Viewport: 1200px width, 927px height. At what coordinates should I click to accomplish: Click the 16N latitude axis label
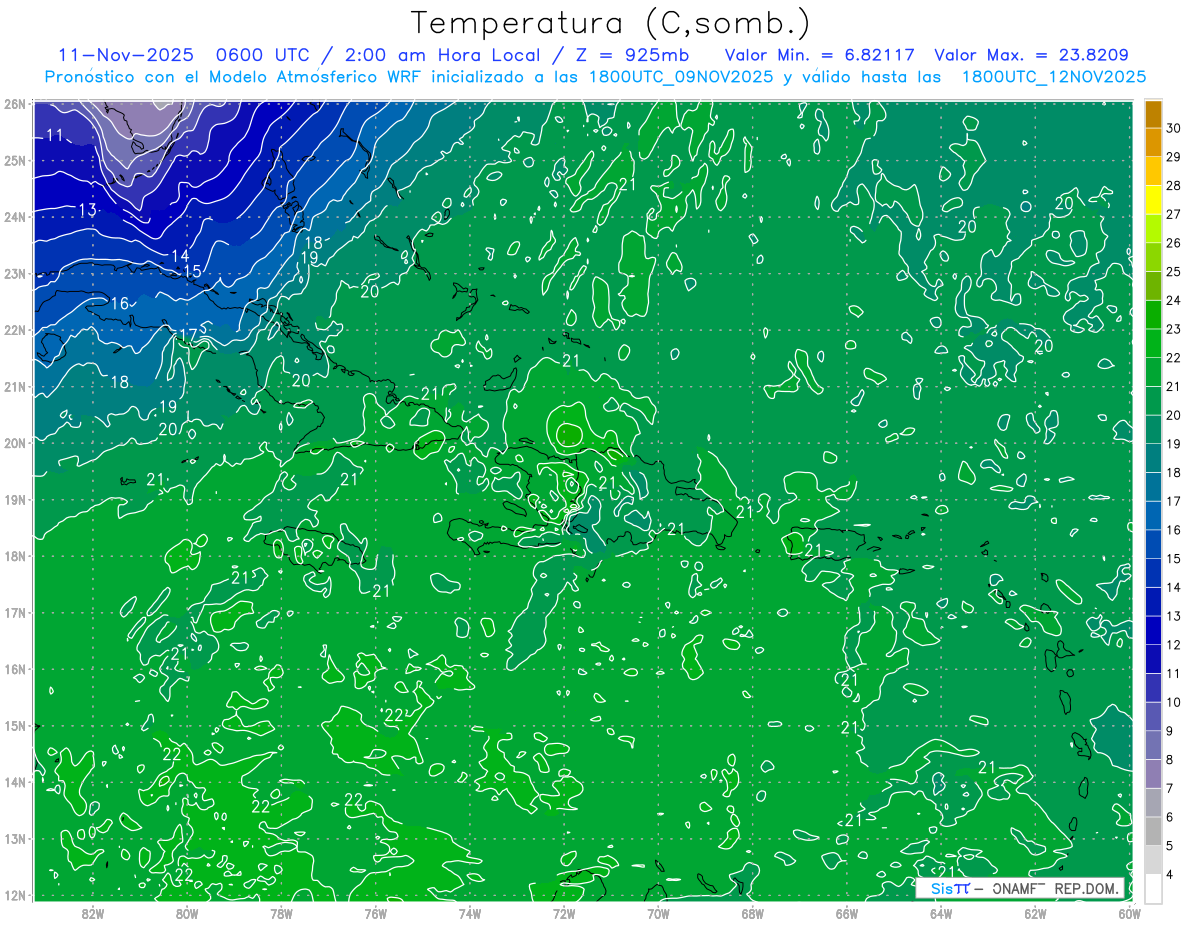pos(15,669)
